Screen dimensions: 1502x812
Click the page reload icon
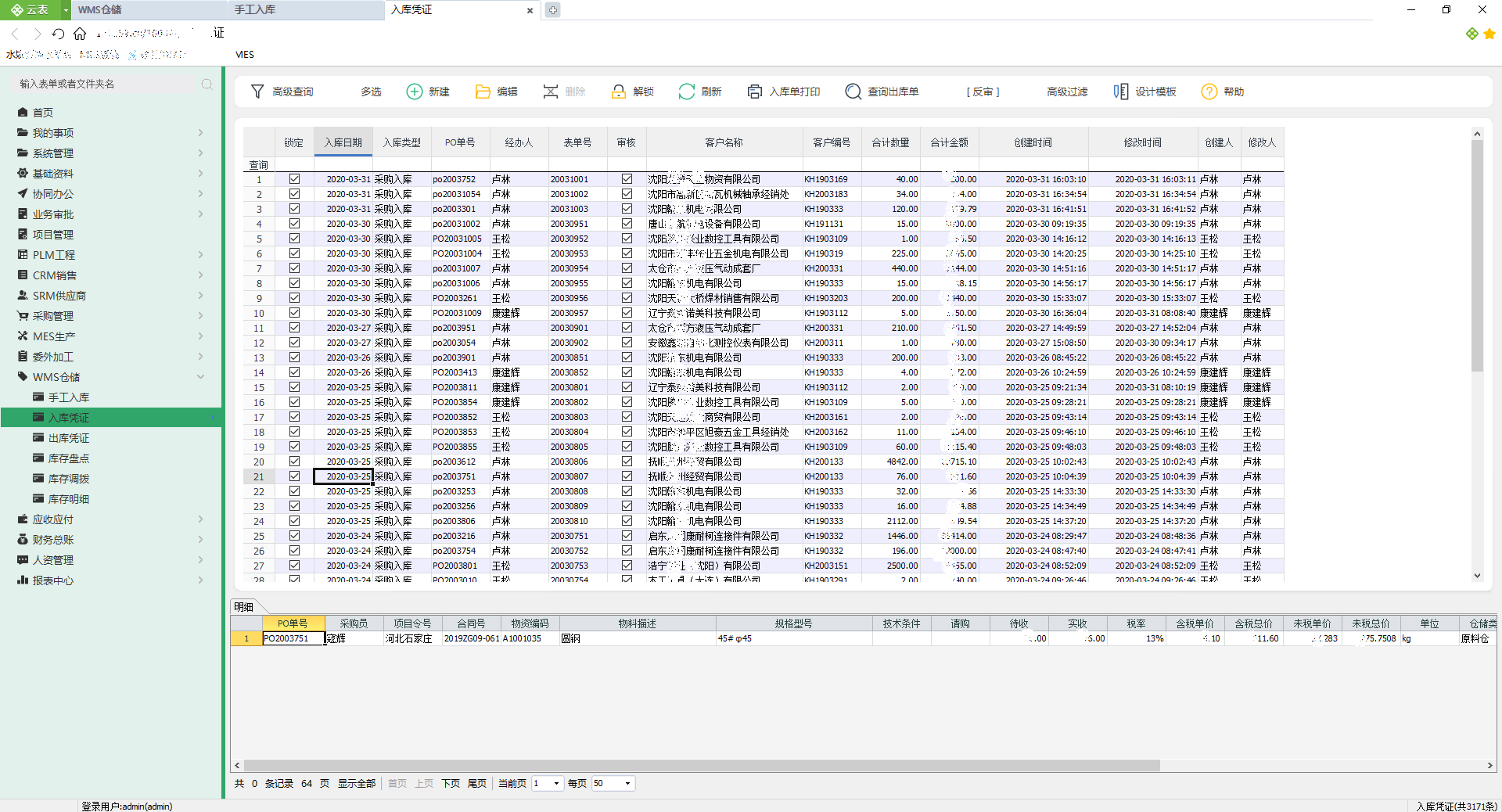[58, 34]
